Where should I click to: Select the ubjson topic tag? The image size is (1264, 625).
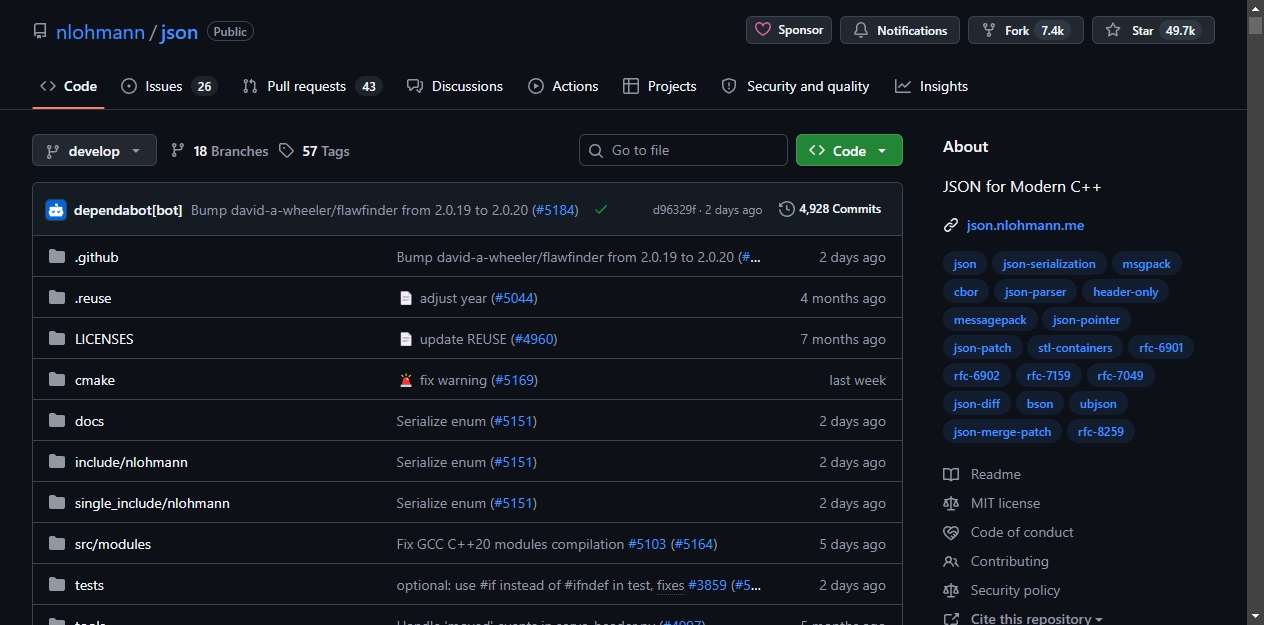pyautogui.click(x=1097, y=404)
